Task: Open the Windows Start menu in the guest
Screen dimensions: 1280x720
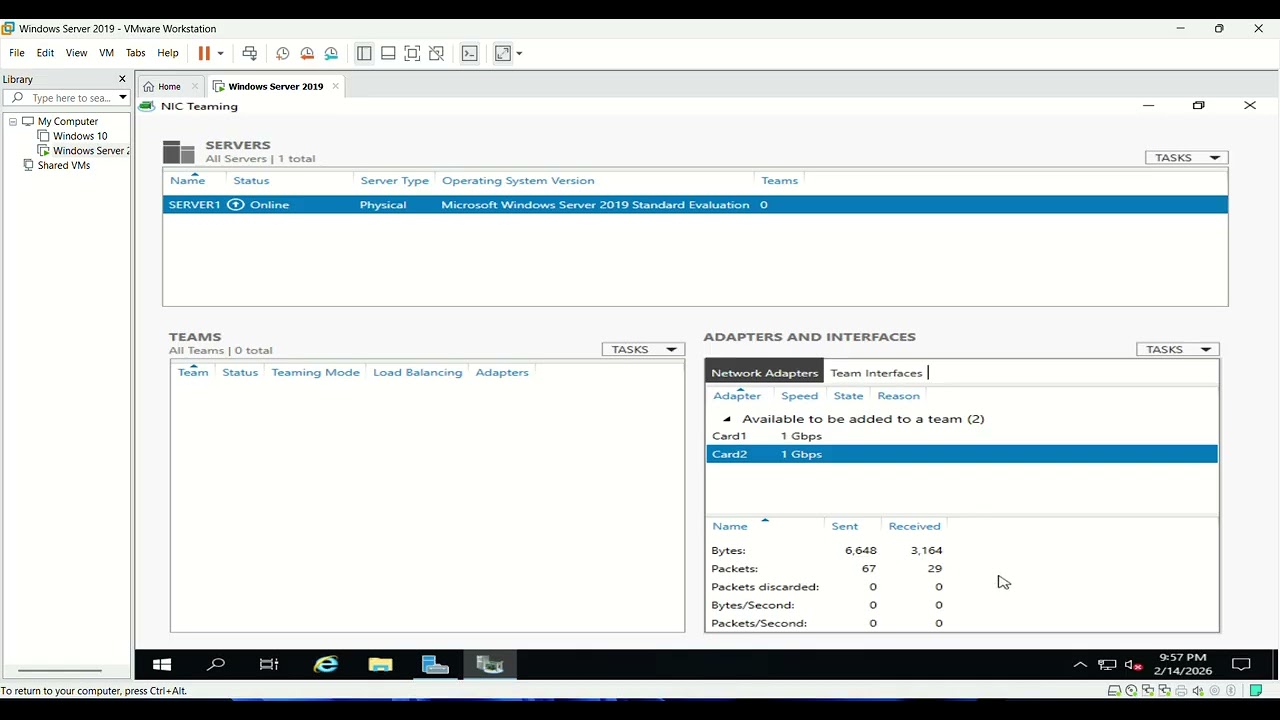Action: pyautogui.click(x=162, y=664)
